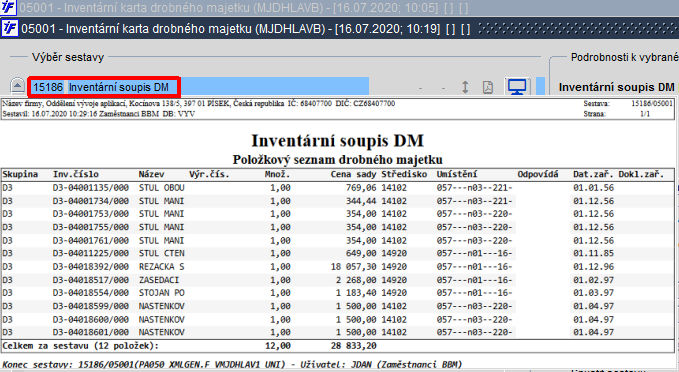Click the price 344,44

[361, 201]
